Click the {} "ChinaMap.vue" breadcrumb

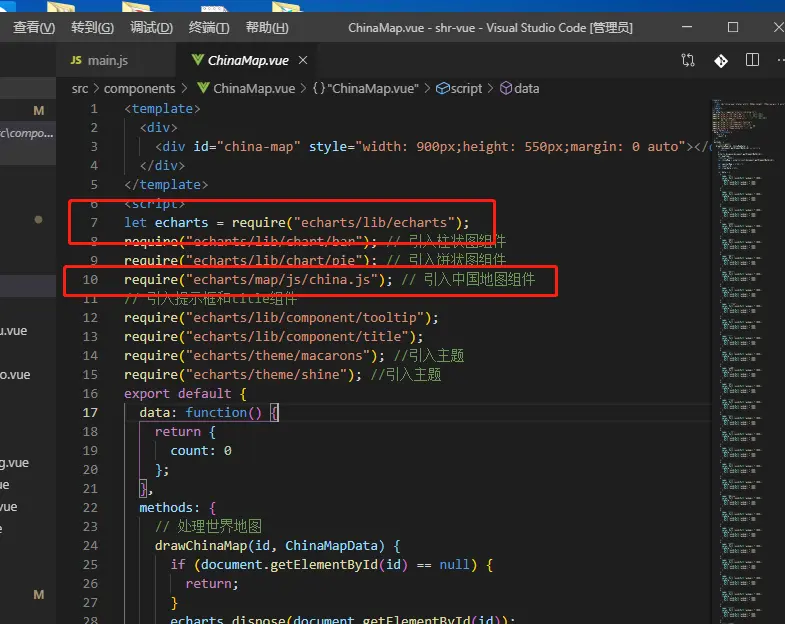pyautogui.click(x=365, y=89)
